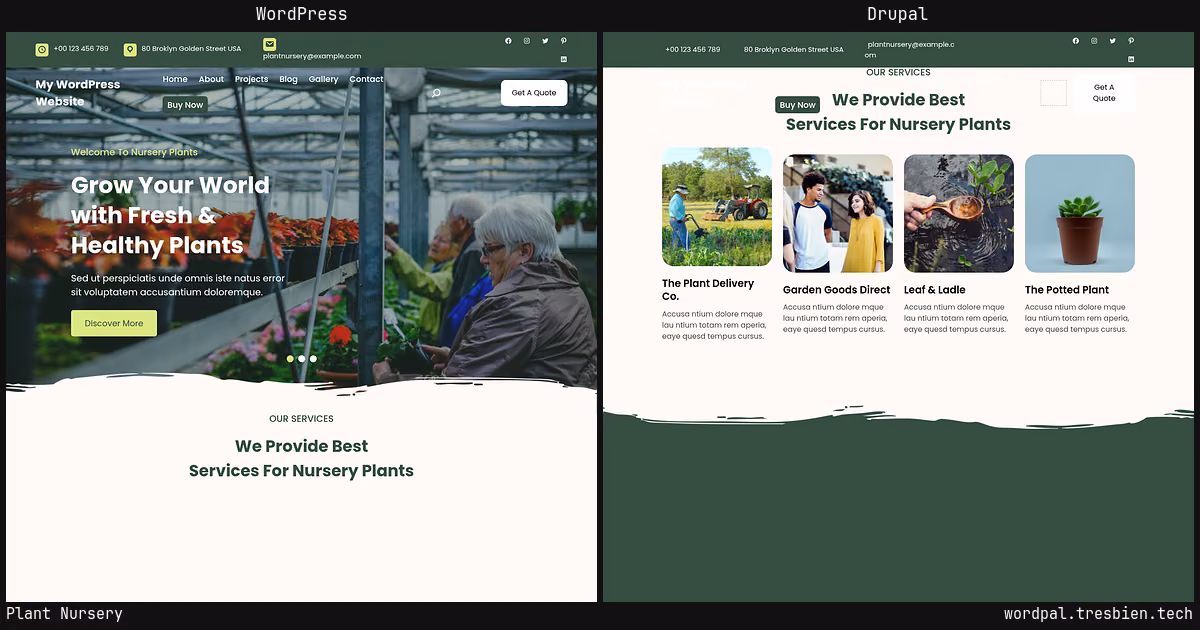The height and width of the screenshot is (630, 1200).
Task: Click the wooden ladle water thumbnail
Action: point(959,213)
